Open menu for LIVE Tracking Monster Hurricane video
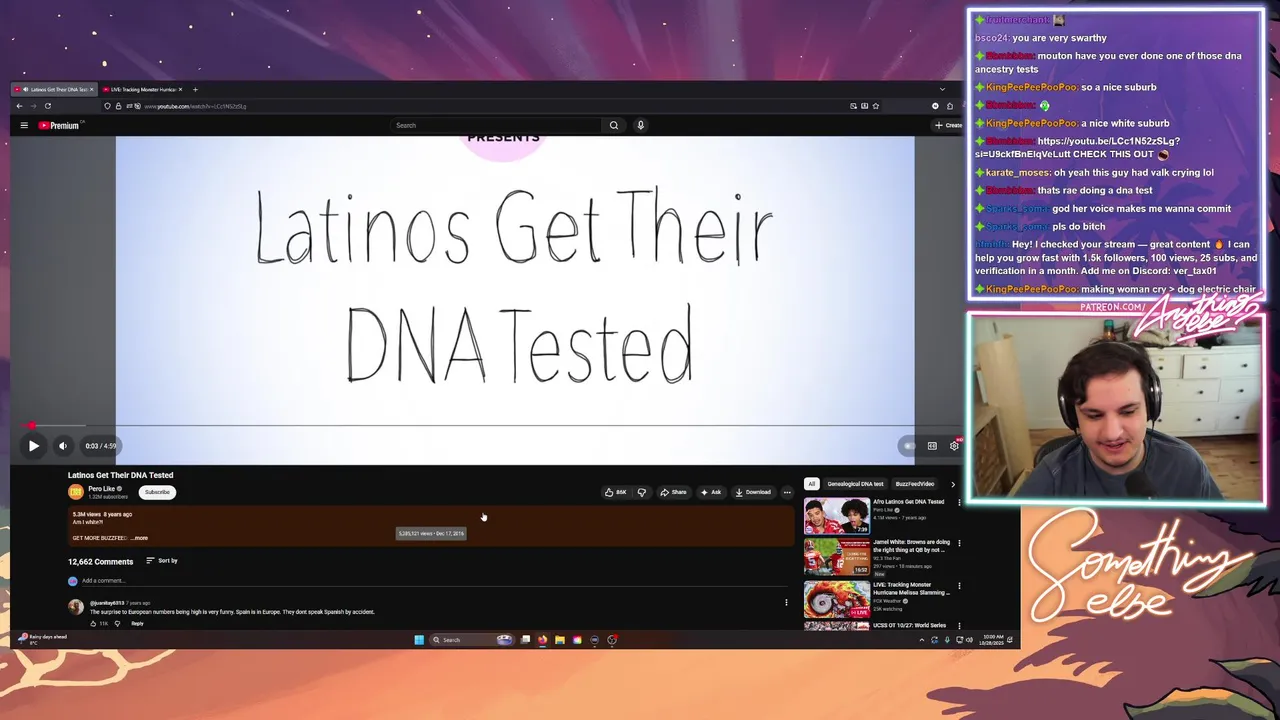Viewport: 1280px width, 720px height. [x=959, y=586]
